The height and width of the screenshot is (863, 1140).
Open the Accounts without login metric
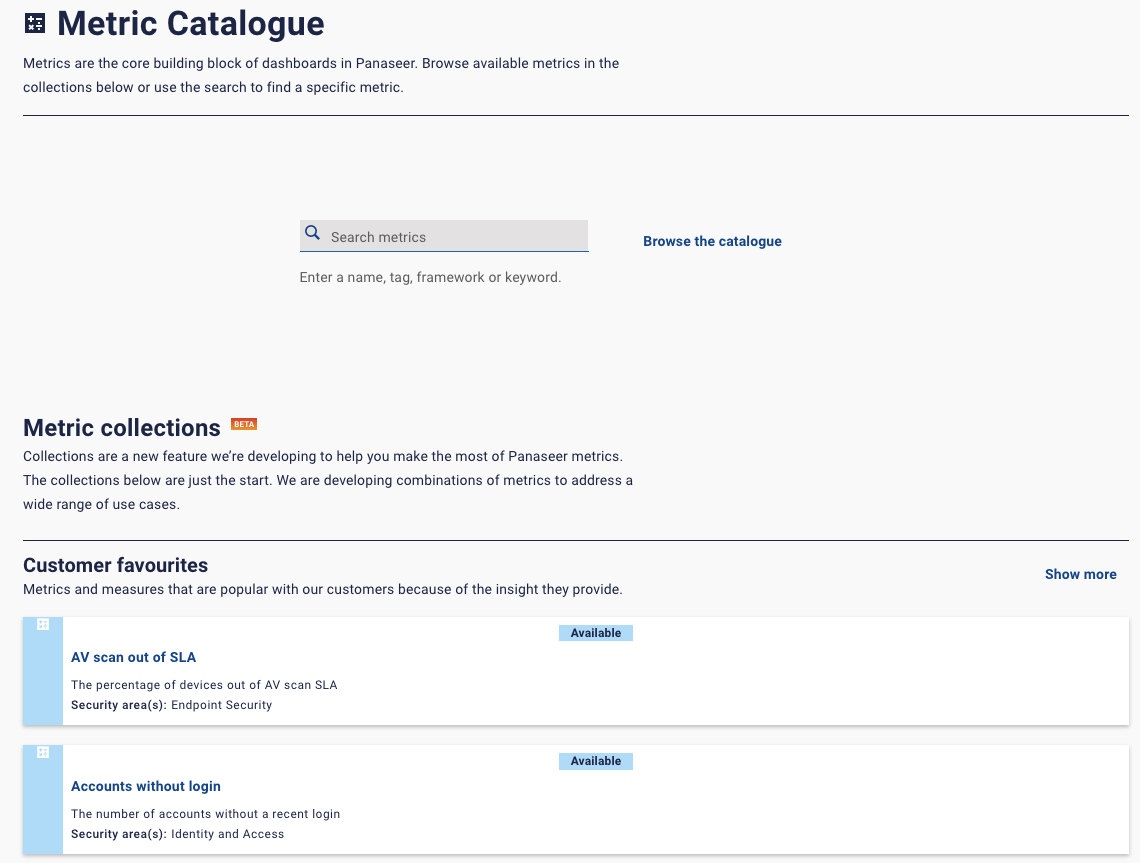[145, 786]
